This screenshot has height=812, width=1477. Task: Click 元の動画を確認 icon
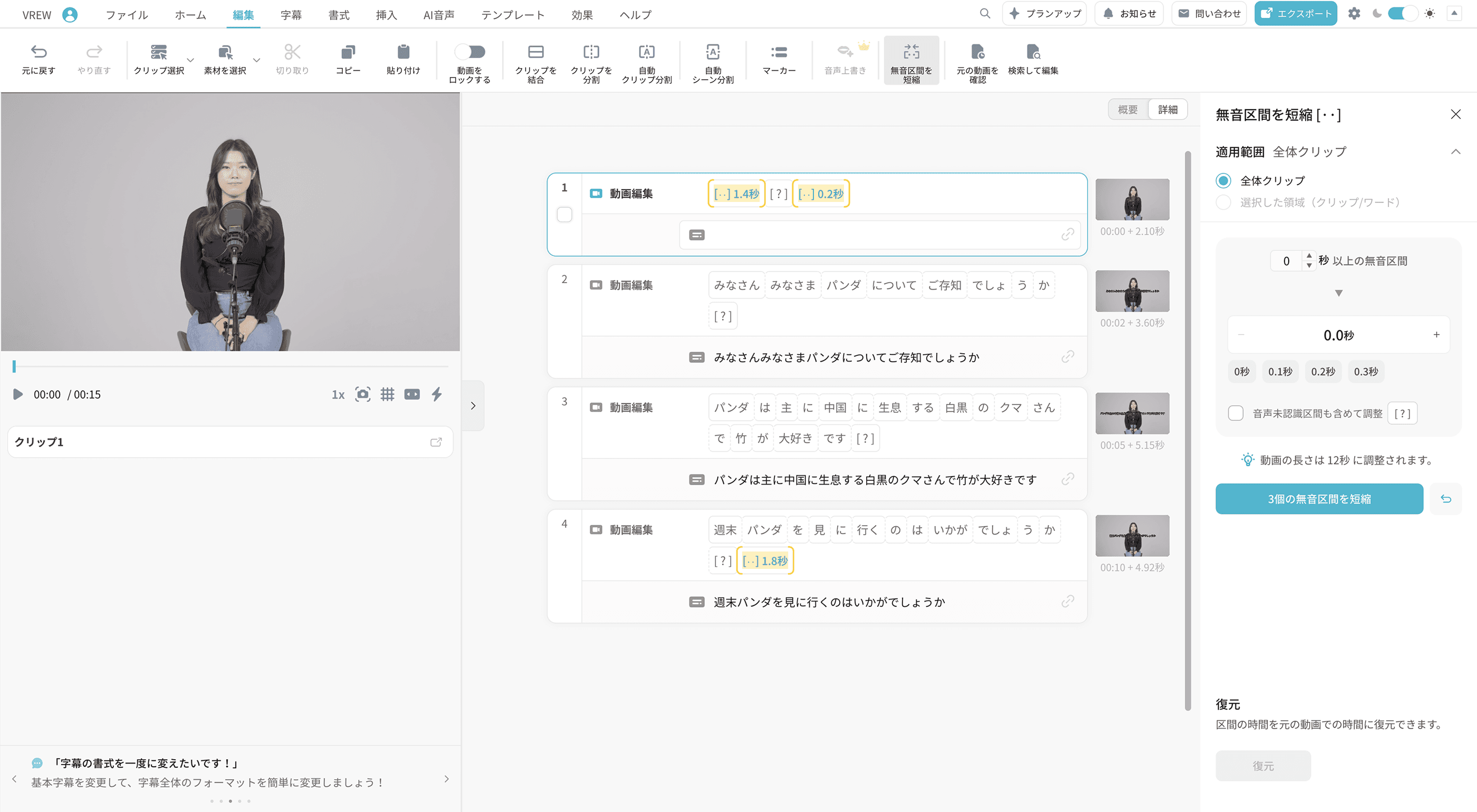coord(977,53)
